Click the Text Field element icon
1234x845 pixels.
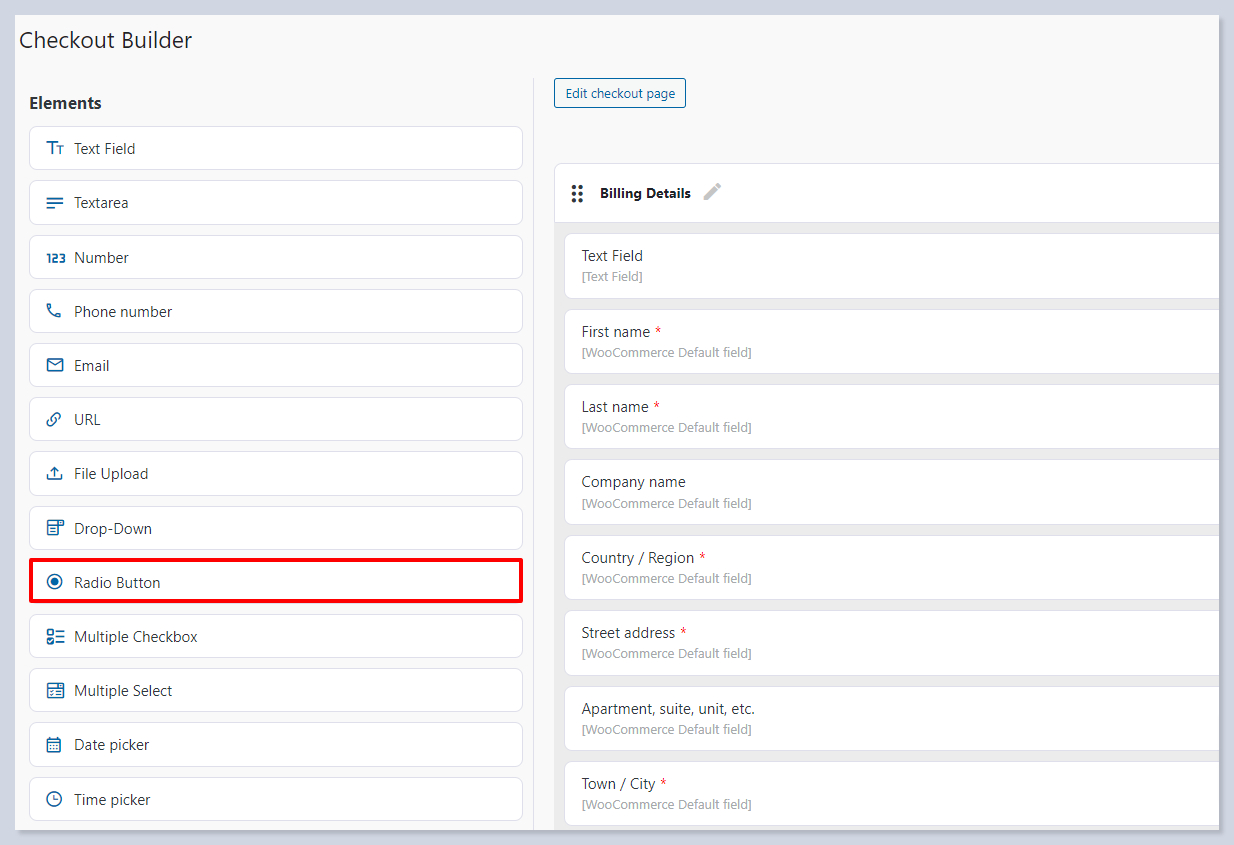click(x=55, y=148)
